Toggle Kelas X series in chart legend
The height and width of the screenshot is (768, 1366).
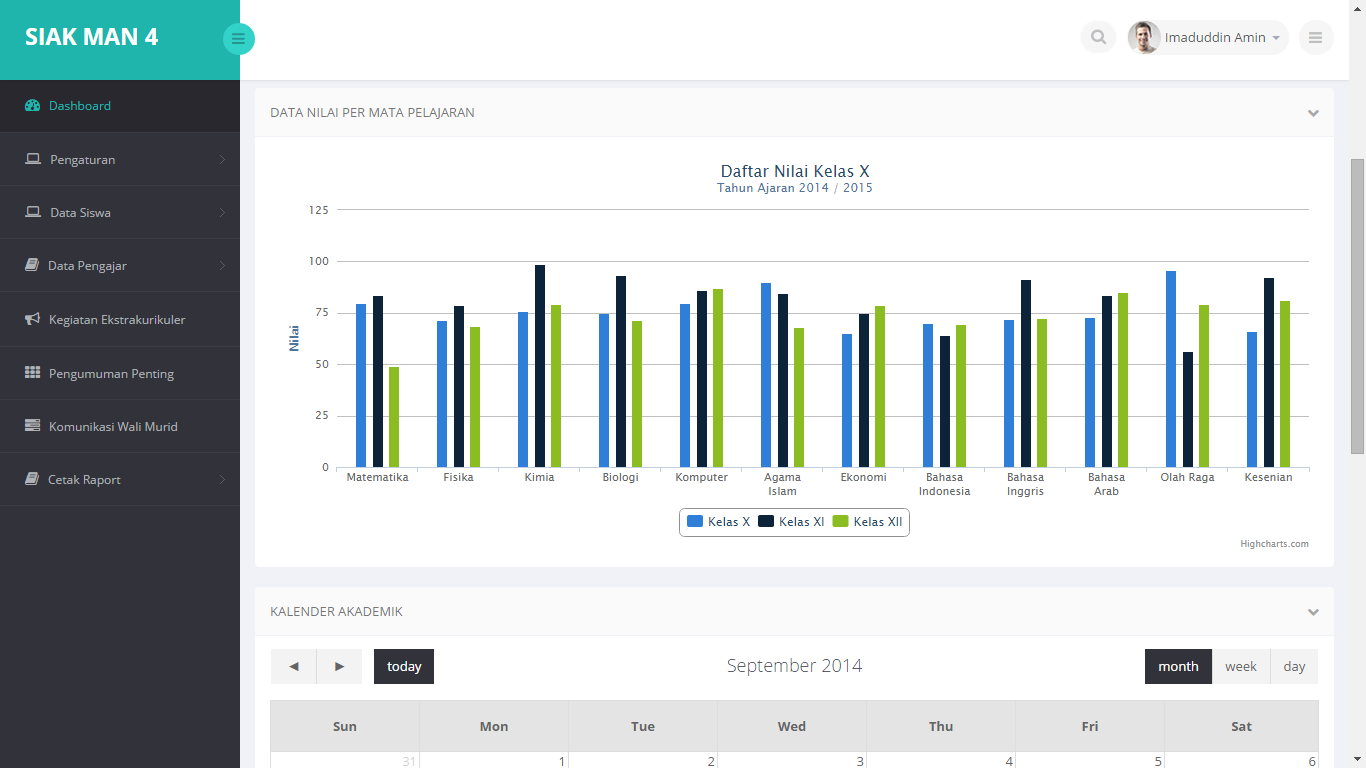[x=719, y=522]
